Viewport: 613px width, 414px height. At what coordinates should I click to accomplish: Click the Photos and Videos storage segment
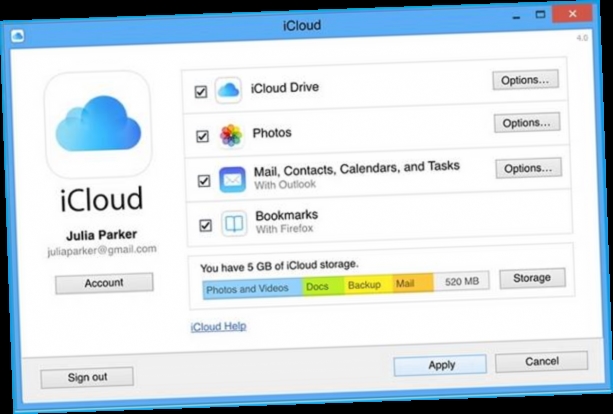[253, 289]
